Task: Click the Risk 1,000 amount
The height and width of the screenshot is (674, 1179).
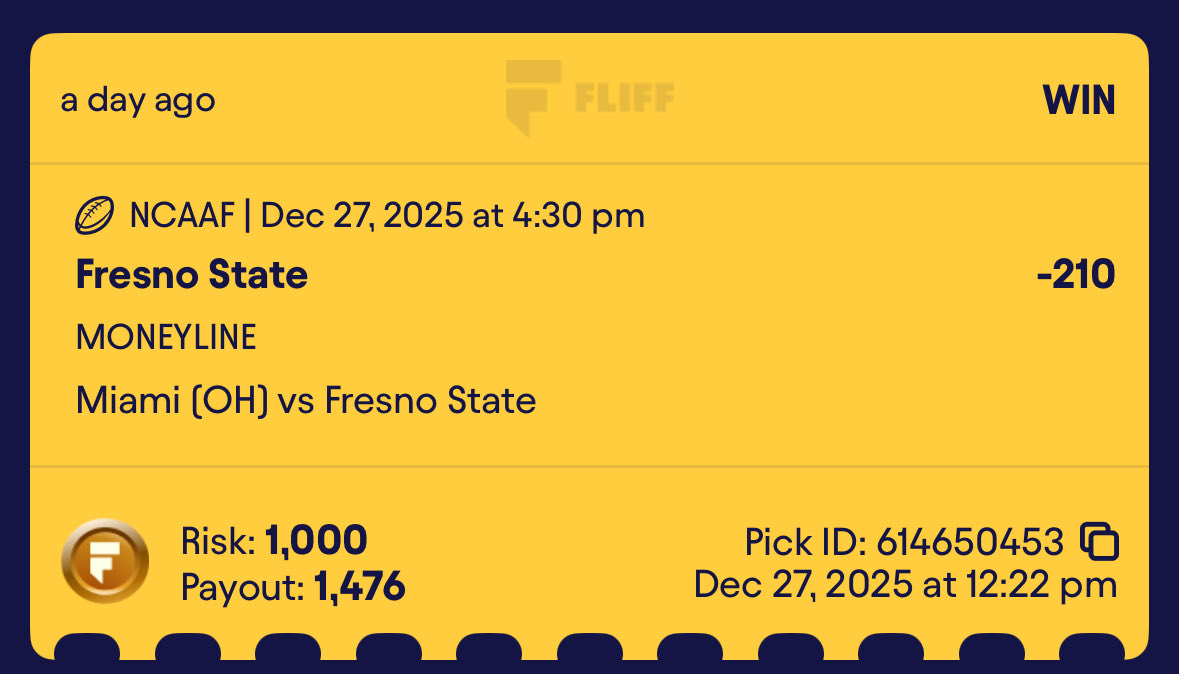Action: tap(317, 540)
